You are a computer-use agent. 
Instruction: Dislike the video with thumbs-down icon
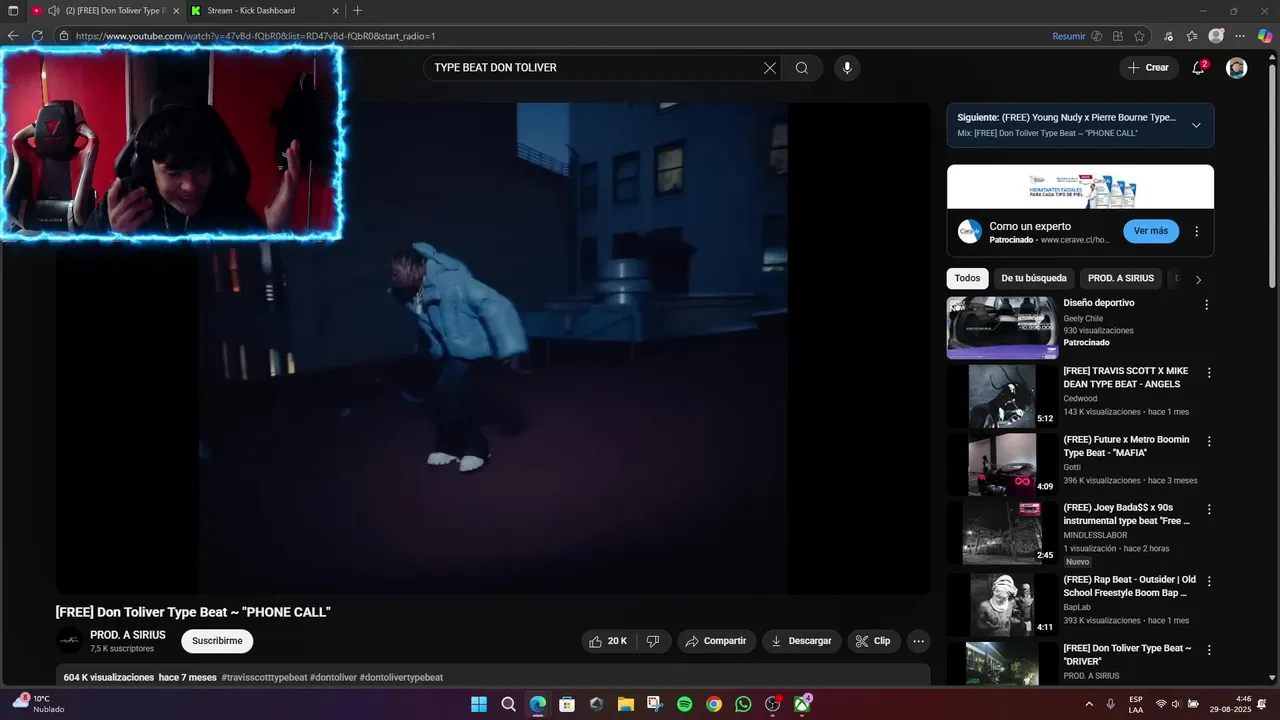(x=653, y=641)
